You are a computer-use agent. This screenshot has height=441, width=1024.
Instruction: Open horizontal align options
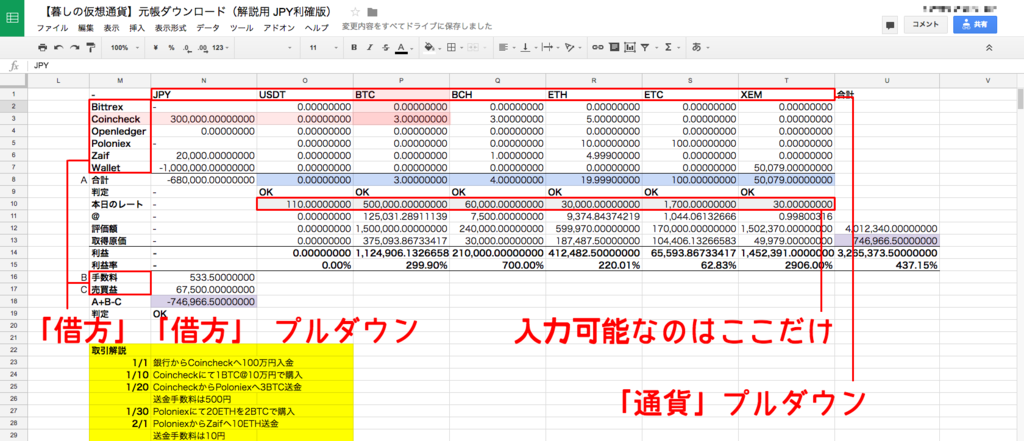pos(505,48)
